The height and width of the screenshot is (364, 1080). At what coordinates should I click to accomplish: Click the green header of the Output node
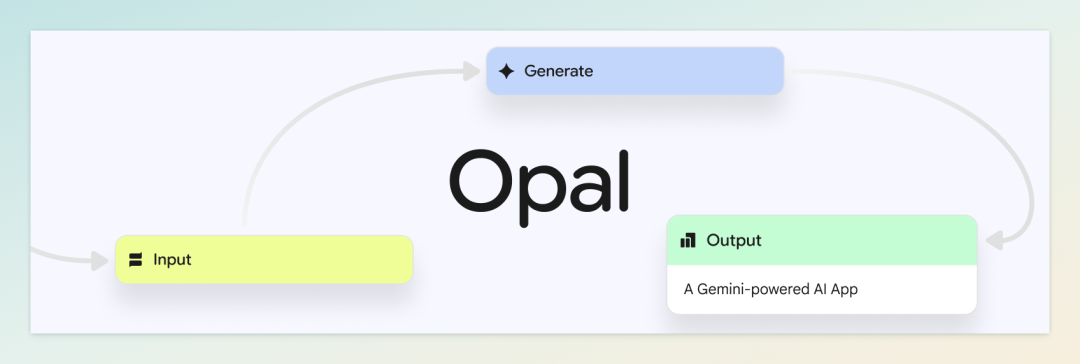click(x=822, y=240)
